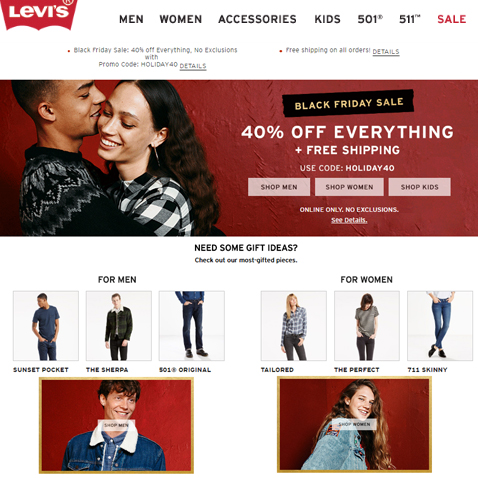
Task: Open See Details link in banner
Action: [x=349, y=220]
